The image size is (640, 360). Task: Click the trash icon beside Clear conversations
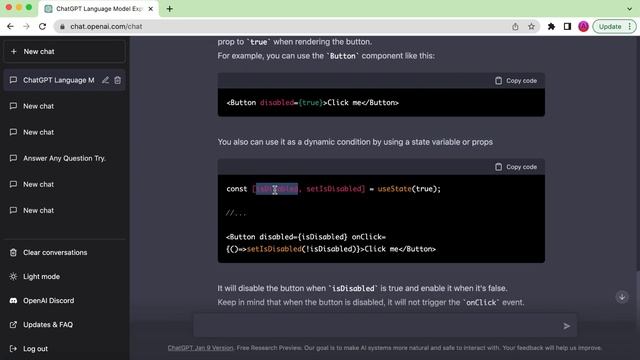pos(13,252)
